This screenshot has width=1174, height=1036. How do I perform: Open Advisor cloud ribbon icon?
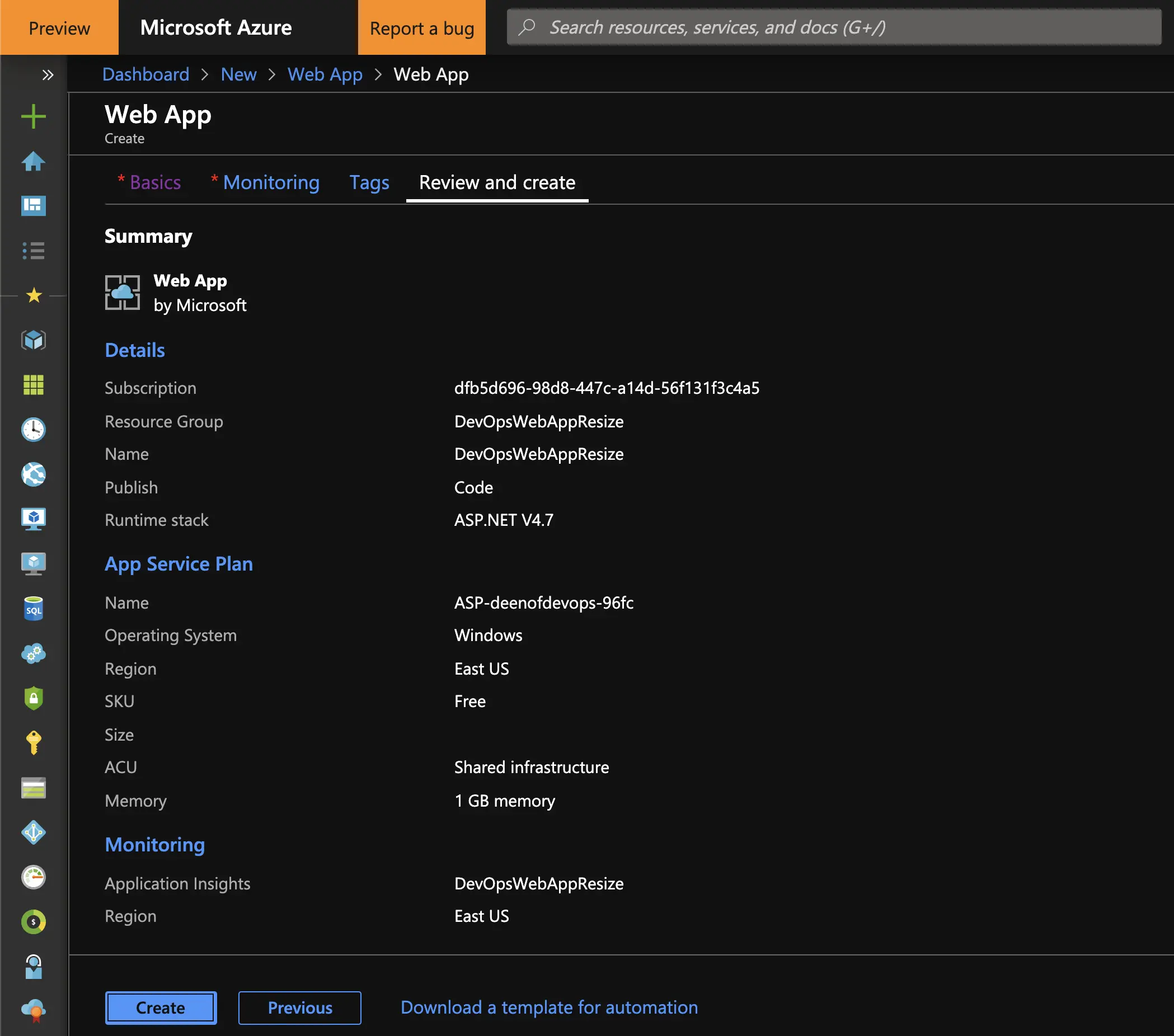(34, 1011)
